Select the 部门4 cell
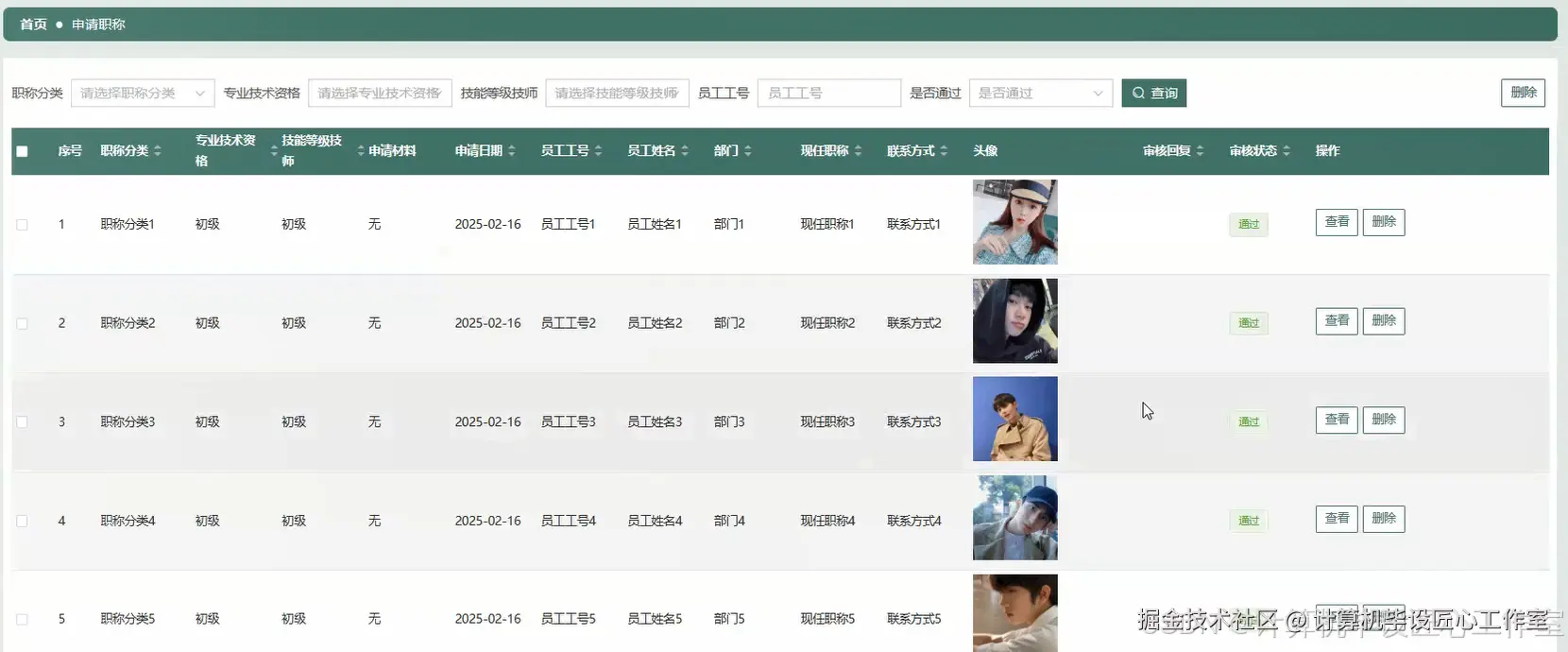Image resolution: width=1568 pixels, height=652 pixels. tap(729, 521)
